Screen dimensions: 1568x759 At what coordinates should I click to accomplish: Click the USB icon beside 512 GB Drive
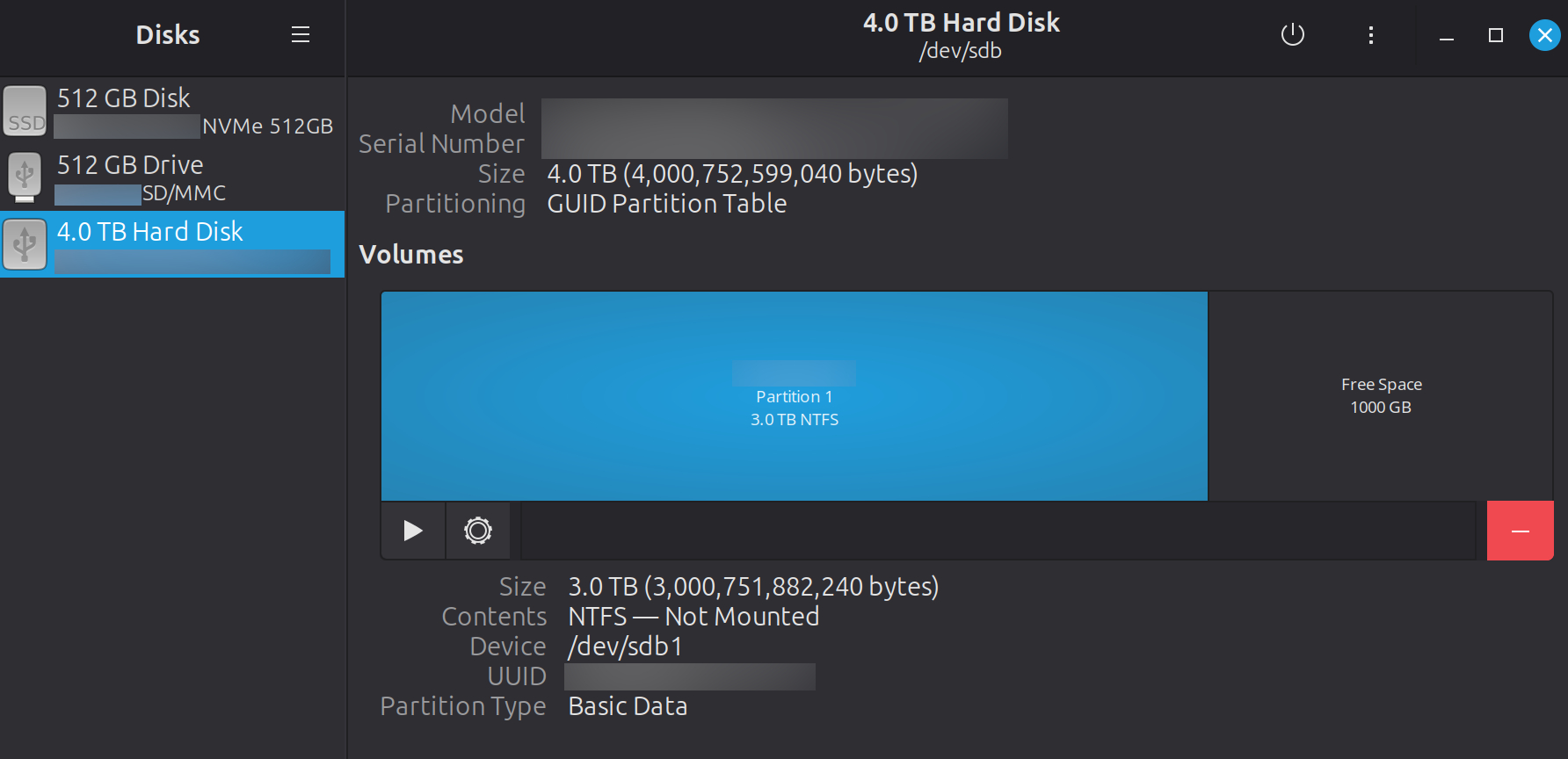coord(25,177)
